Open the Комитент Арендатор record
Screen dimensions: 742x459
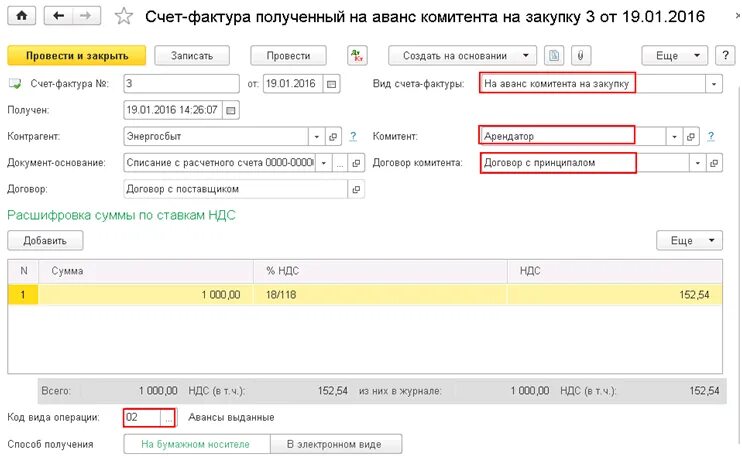pos(690,137)
